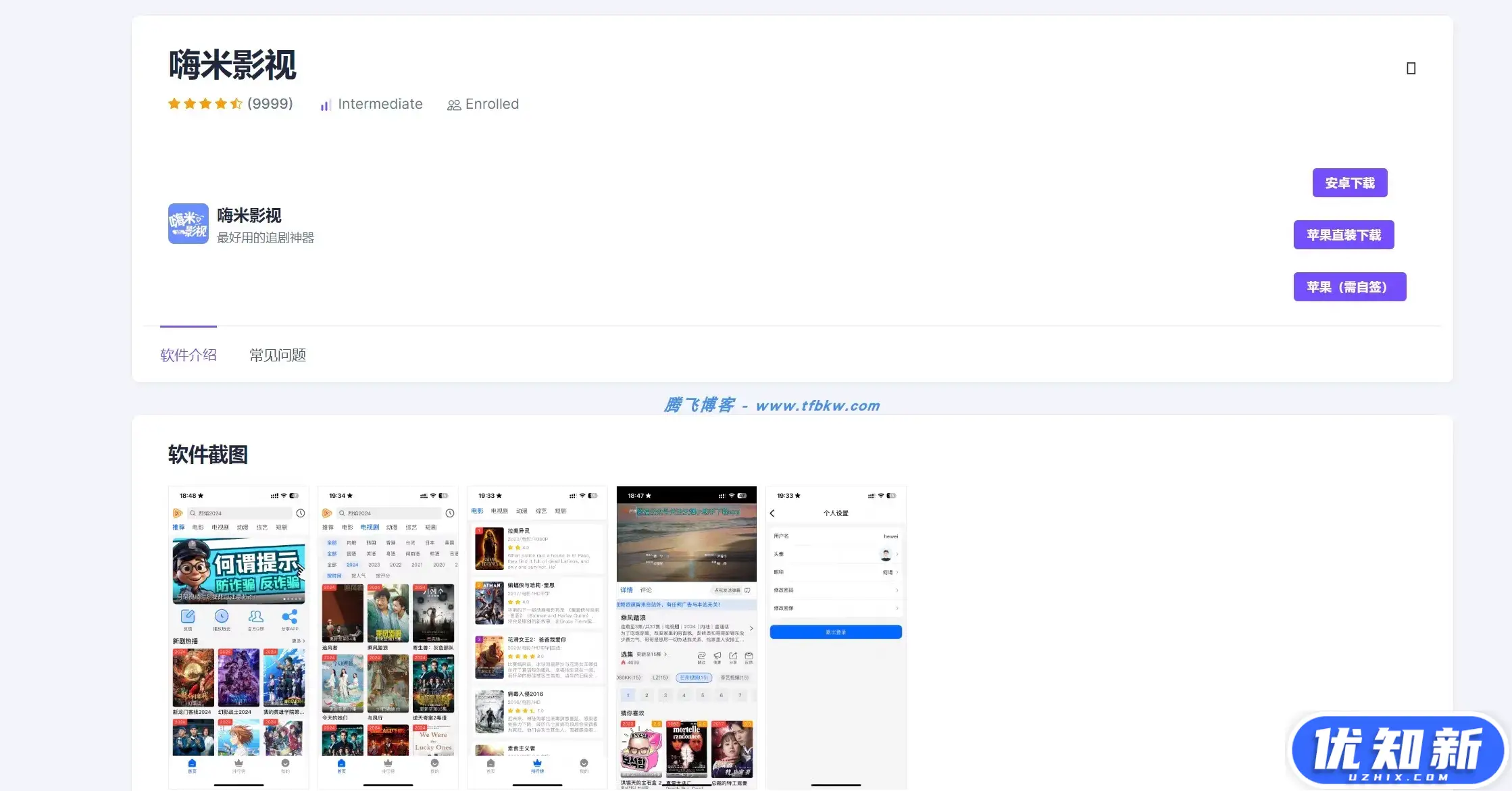Open the 腾飞博客 www.tfbkw.com link
This screenshot has width=1512, height=791.
772,405
